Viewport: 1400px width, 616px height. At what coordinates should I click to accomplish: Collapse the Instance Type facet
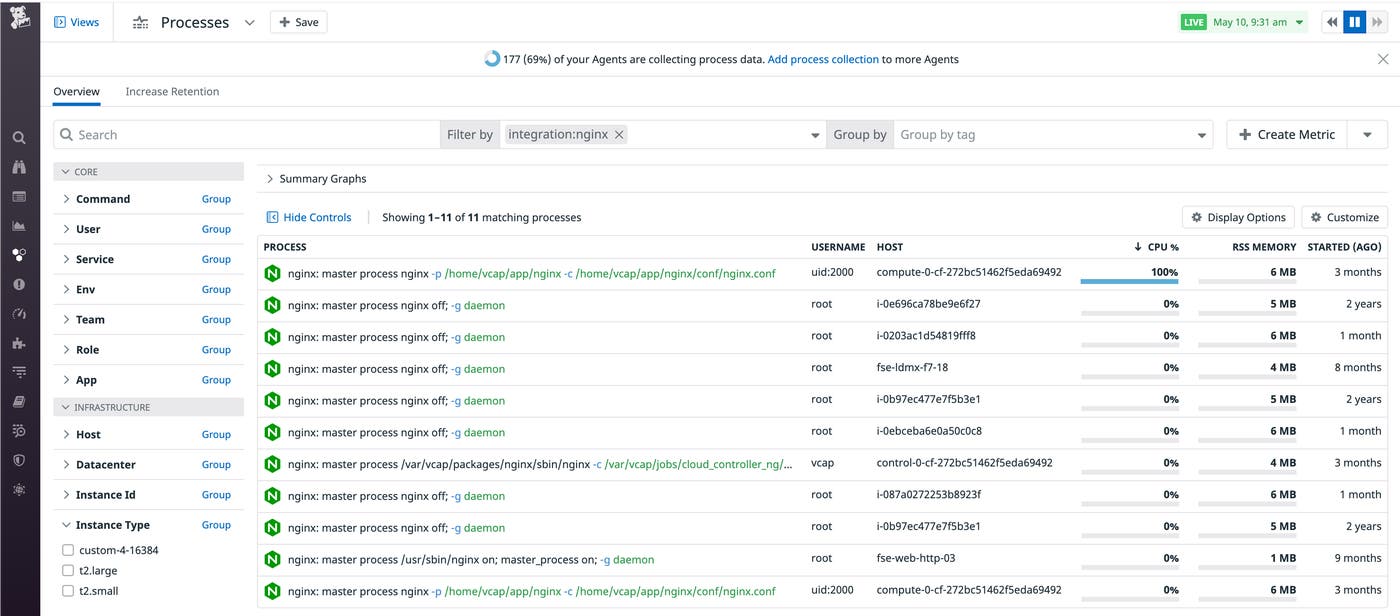click(66, 524)
